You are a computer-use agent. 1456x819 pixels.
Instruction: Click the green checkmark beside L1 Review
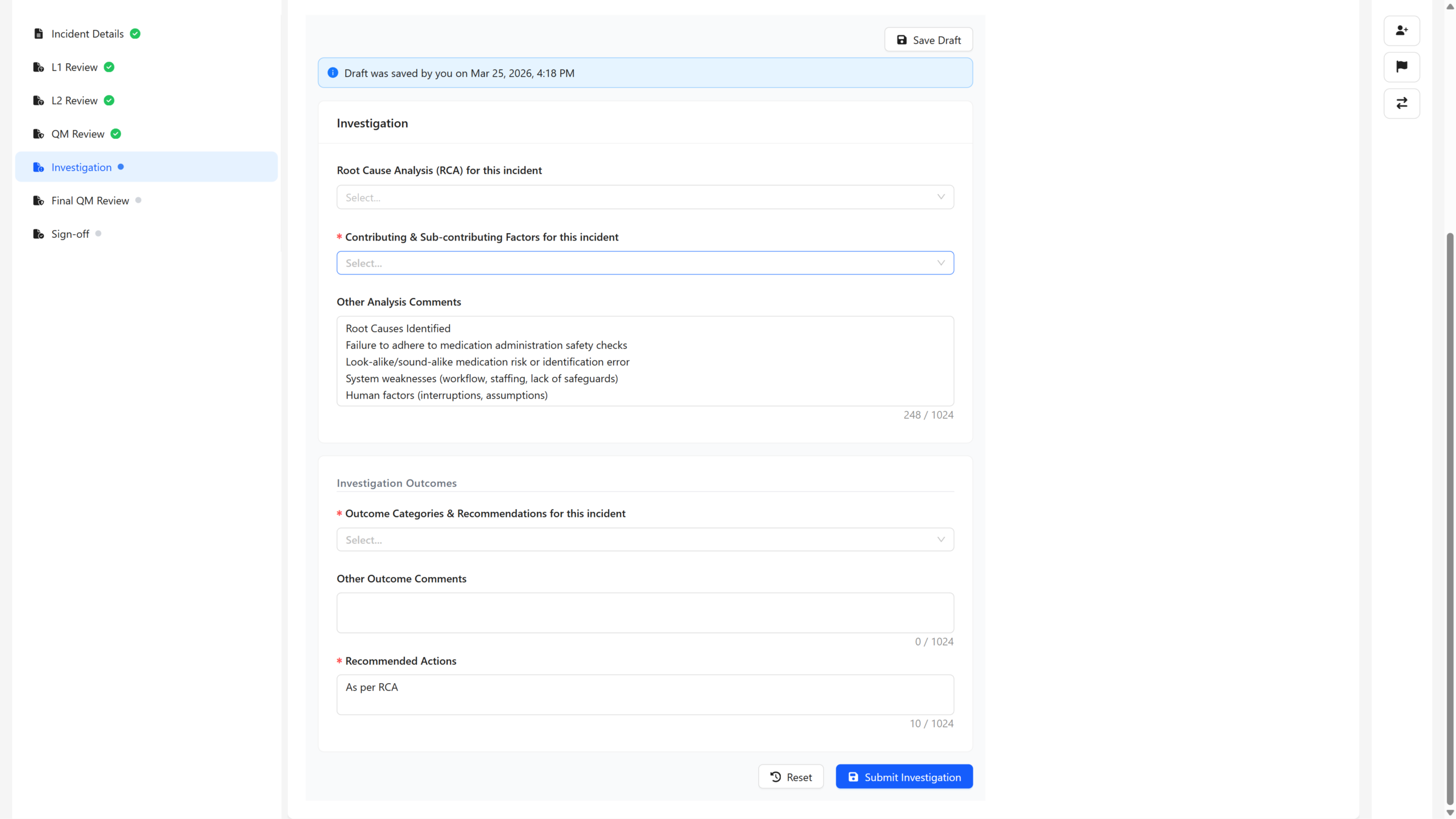point(109,67)
